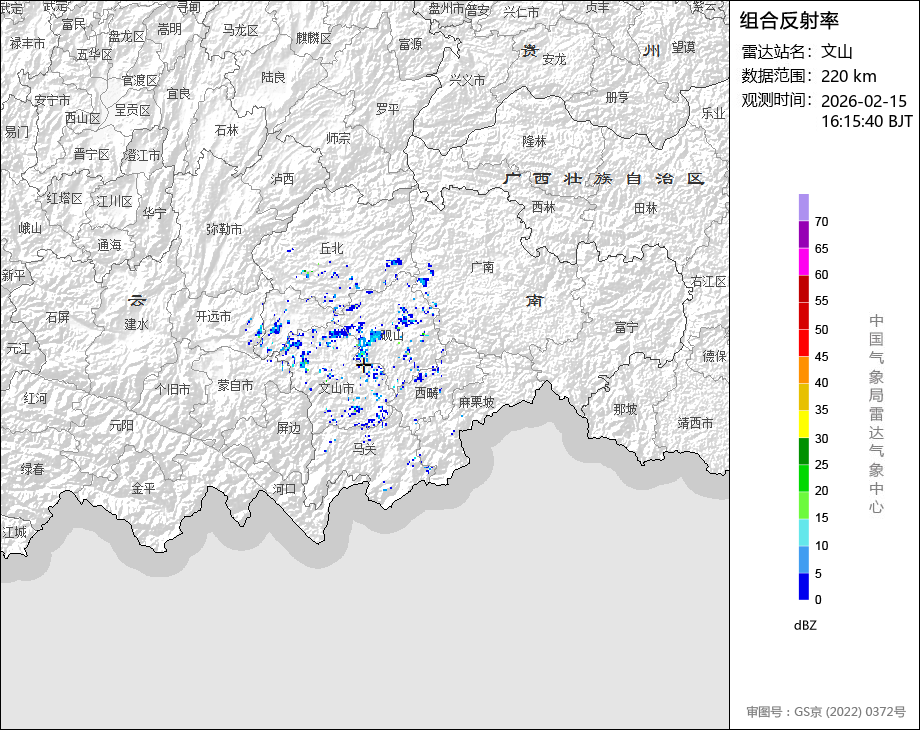Click the 马关 county label
The height and width of the screenshot is (730, 920).
pyautogui.click(x=365, y=449)
